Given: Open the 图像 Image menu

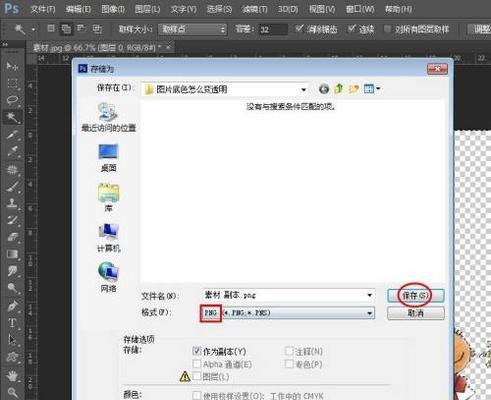Looking at the screenshot, I should [x=113, y=9].
